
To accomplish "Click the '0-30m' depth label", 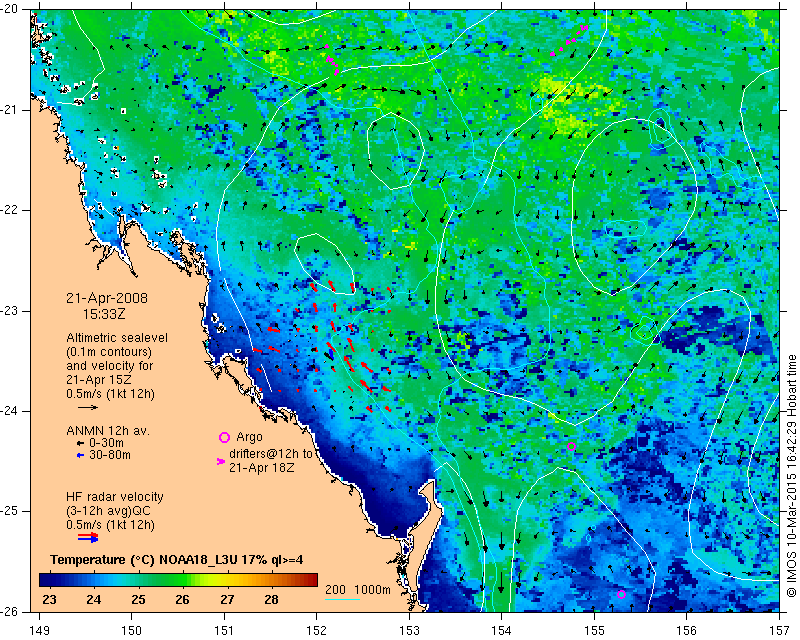I will coord(106,443).
